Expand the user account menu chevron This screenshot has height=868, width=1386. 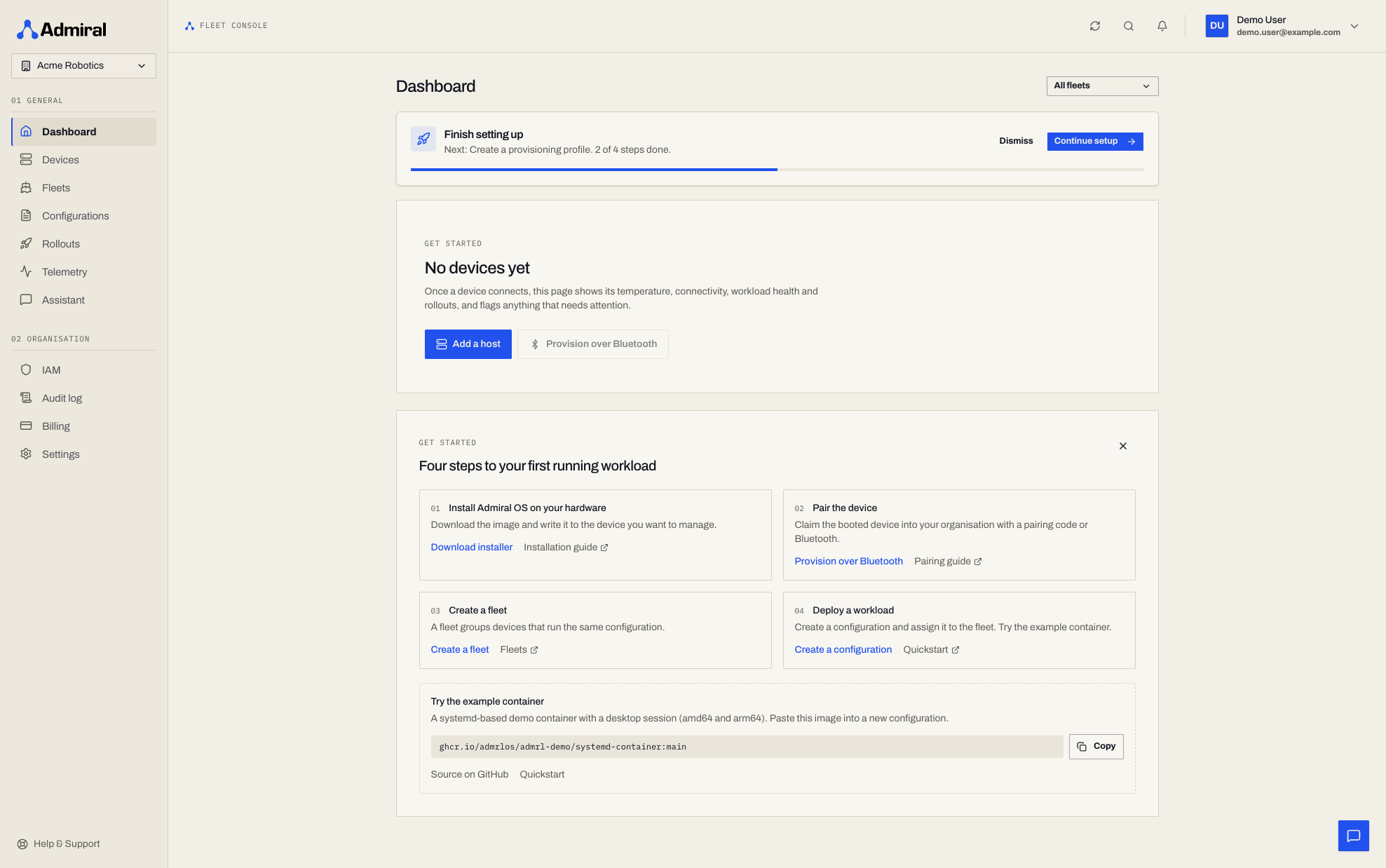coord(1354,26)
